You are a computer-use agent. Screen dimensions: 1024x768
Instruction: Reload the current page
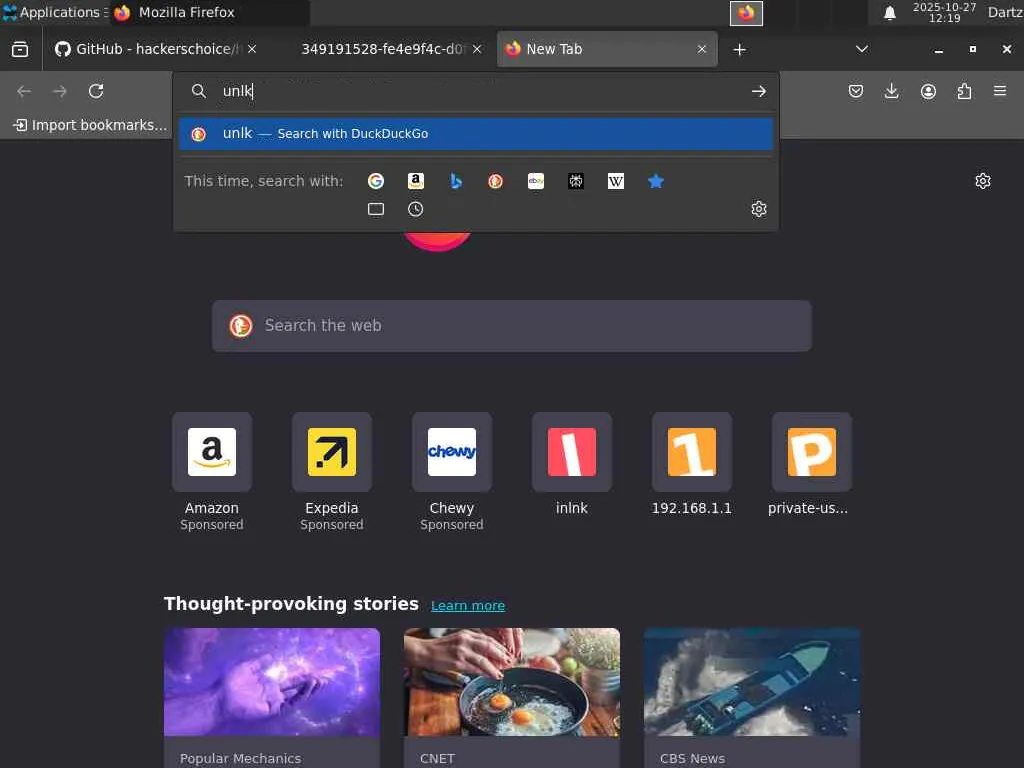point(96,91)
